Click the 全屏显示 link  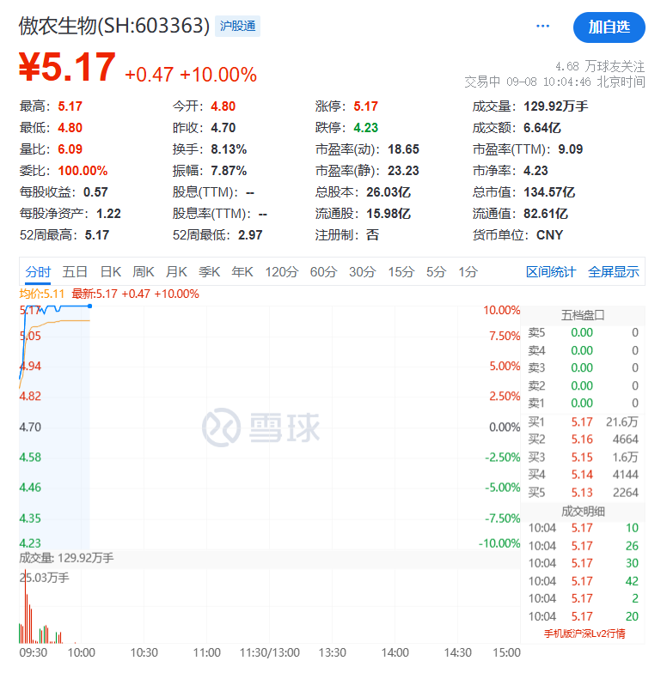pyautogui.click(x=613, y=272)
